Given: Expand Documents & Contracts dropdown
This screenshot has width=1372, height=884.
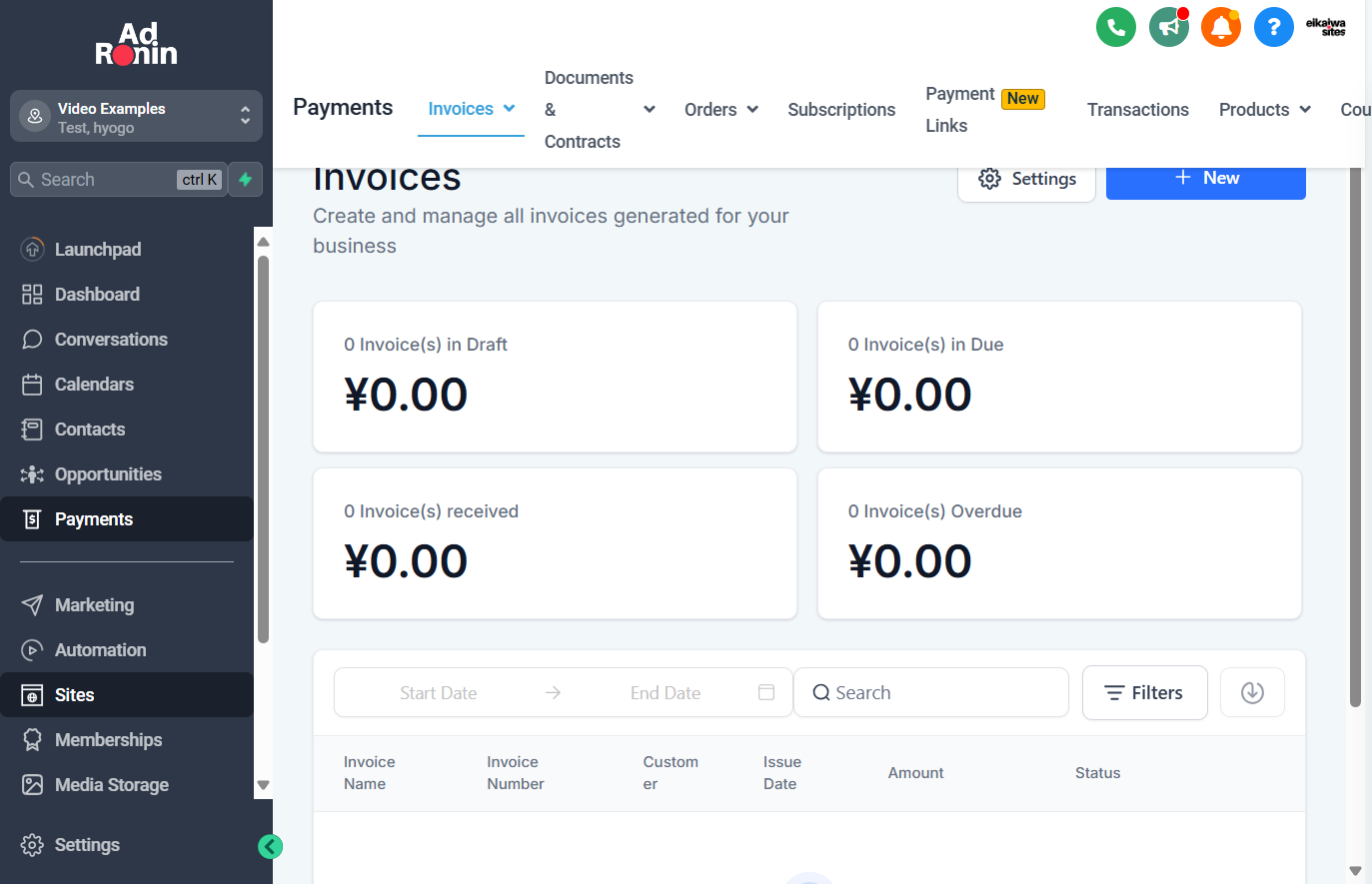Looking at the screenshot, I should [650, 110].
